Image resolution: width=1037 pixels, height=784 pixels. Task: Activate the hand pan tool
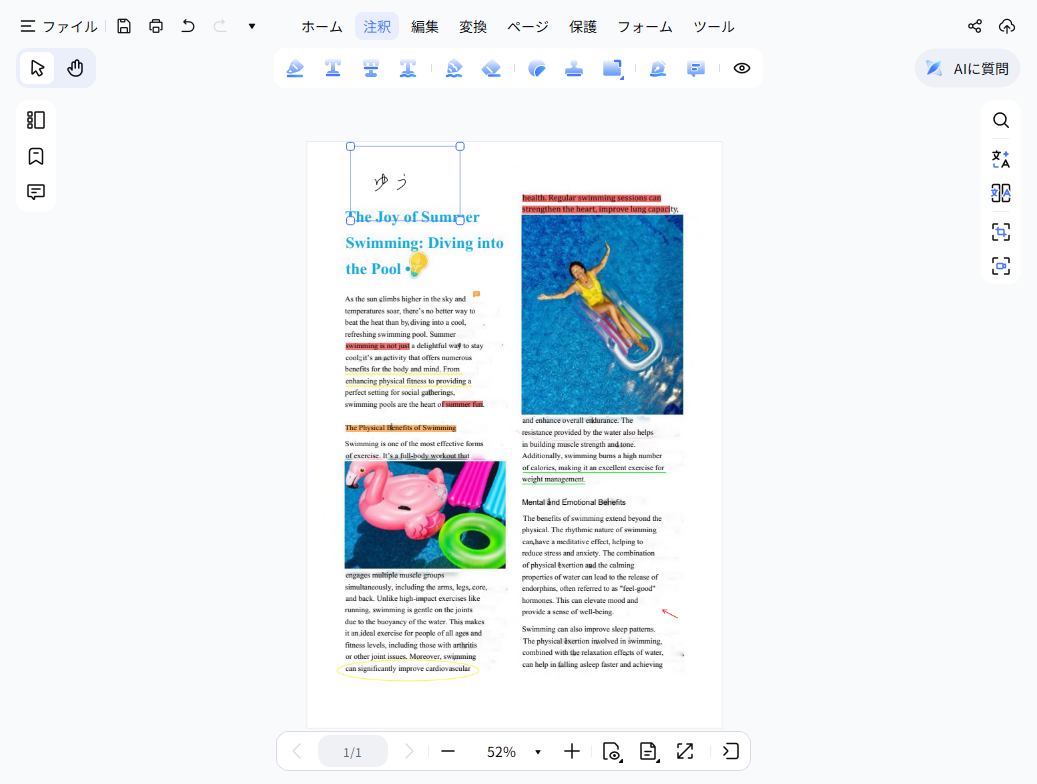75,68
